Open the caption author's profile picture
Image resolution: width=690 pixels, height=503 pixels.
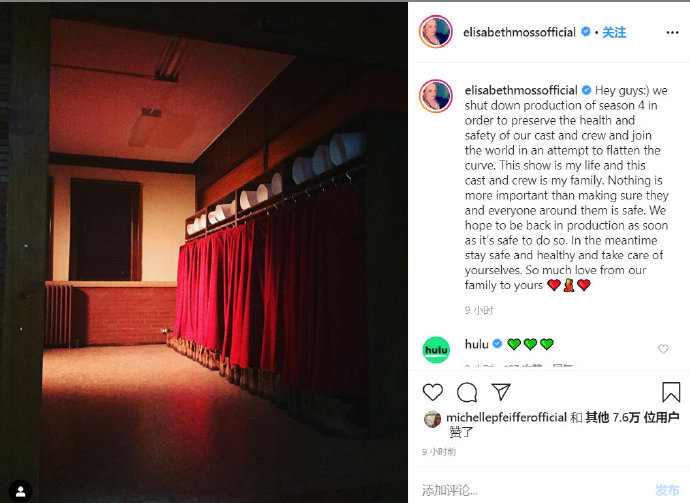pos(436,96)
